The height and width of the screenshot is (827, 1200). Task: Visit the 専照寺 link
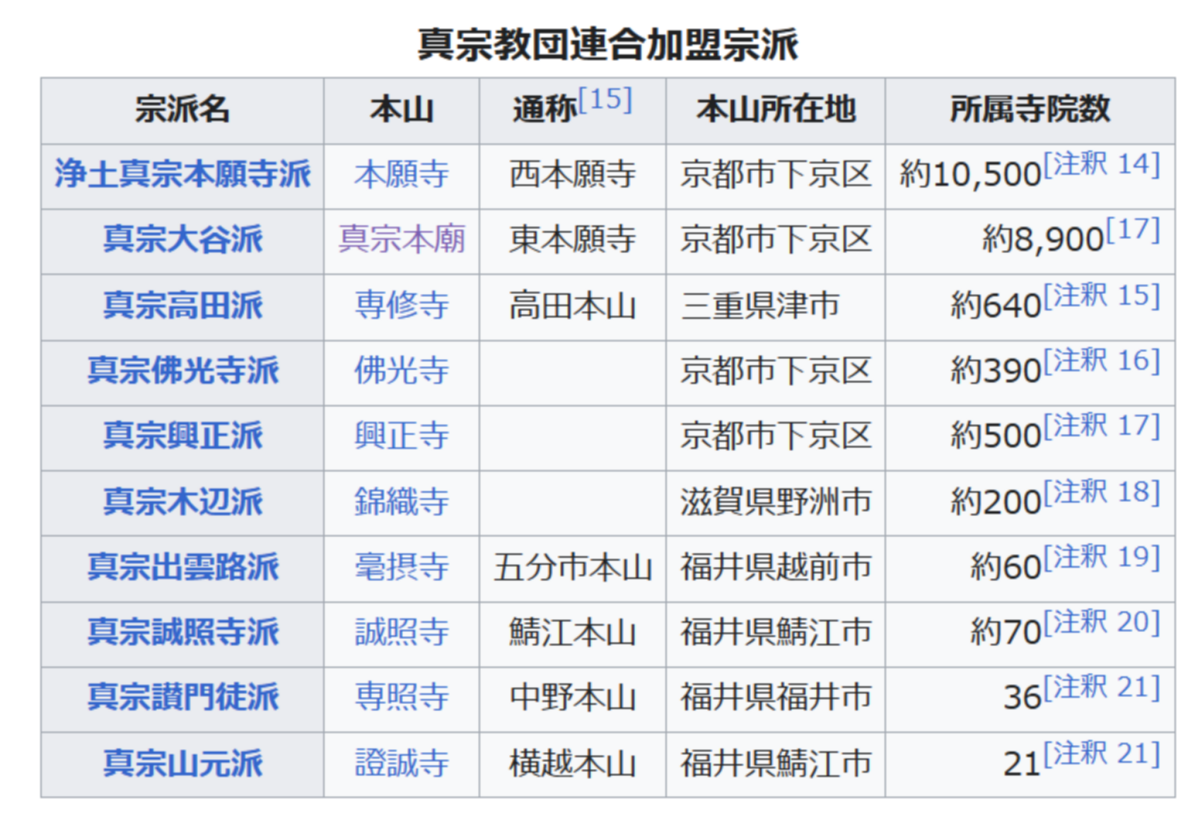pos(401,697)
